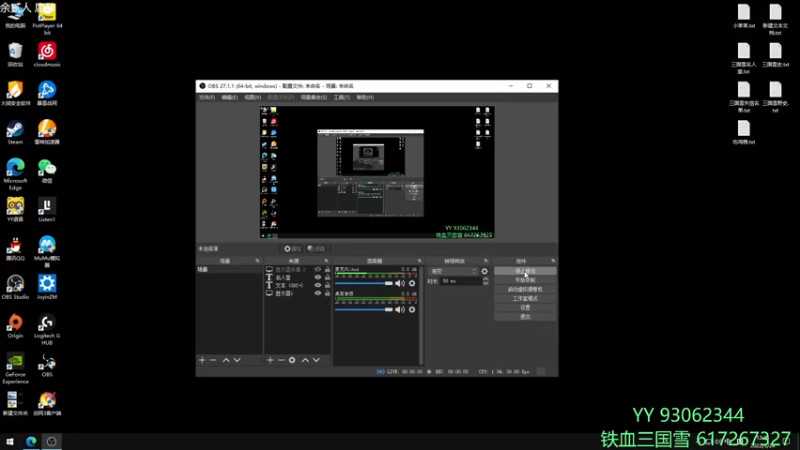Pop out the Scenes dock panel
Screen dimensions: 800x450
point(258,261)
